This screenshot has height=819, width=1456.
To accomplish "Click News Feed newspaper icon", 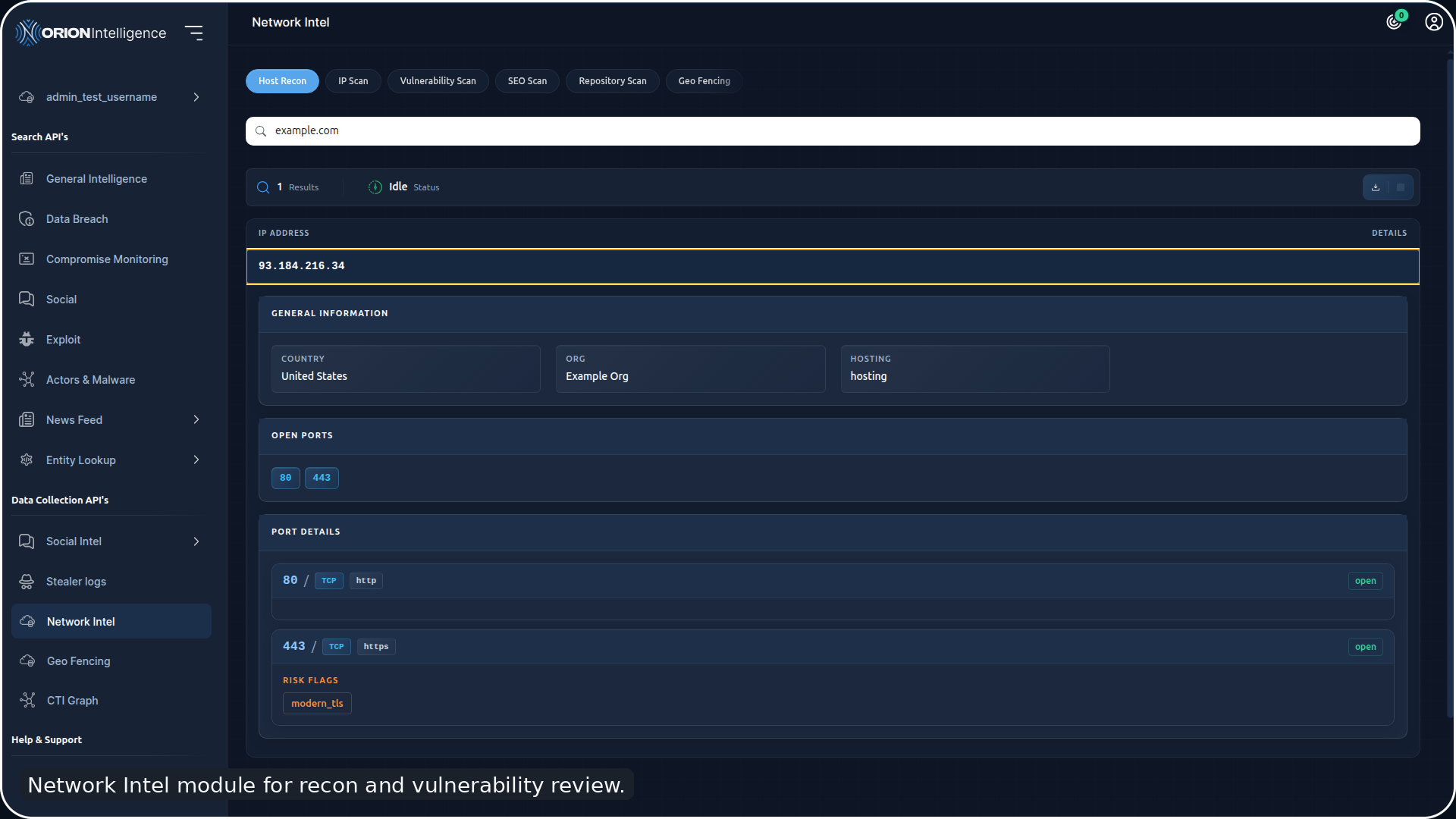I will coord(27,420).
